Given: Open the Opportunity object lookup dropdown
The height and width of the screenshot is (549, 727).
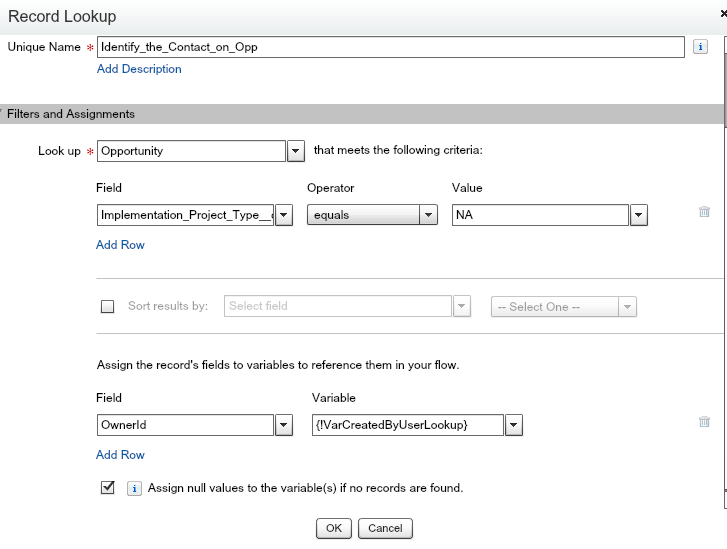Looking at the screenshot, I should click(295, 151).
